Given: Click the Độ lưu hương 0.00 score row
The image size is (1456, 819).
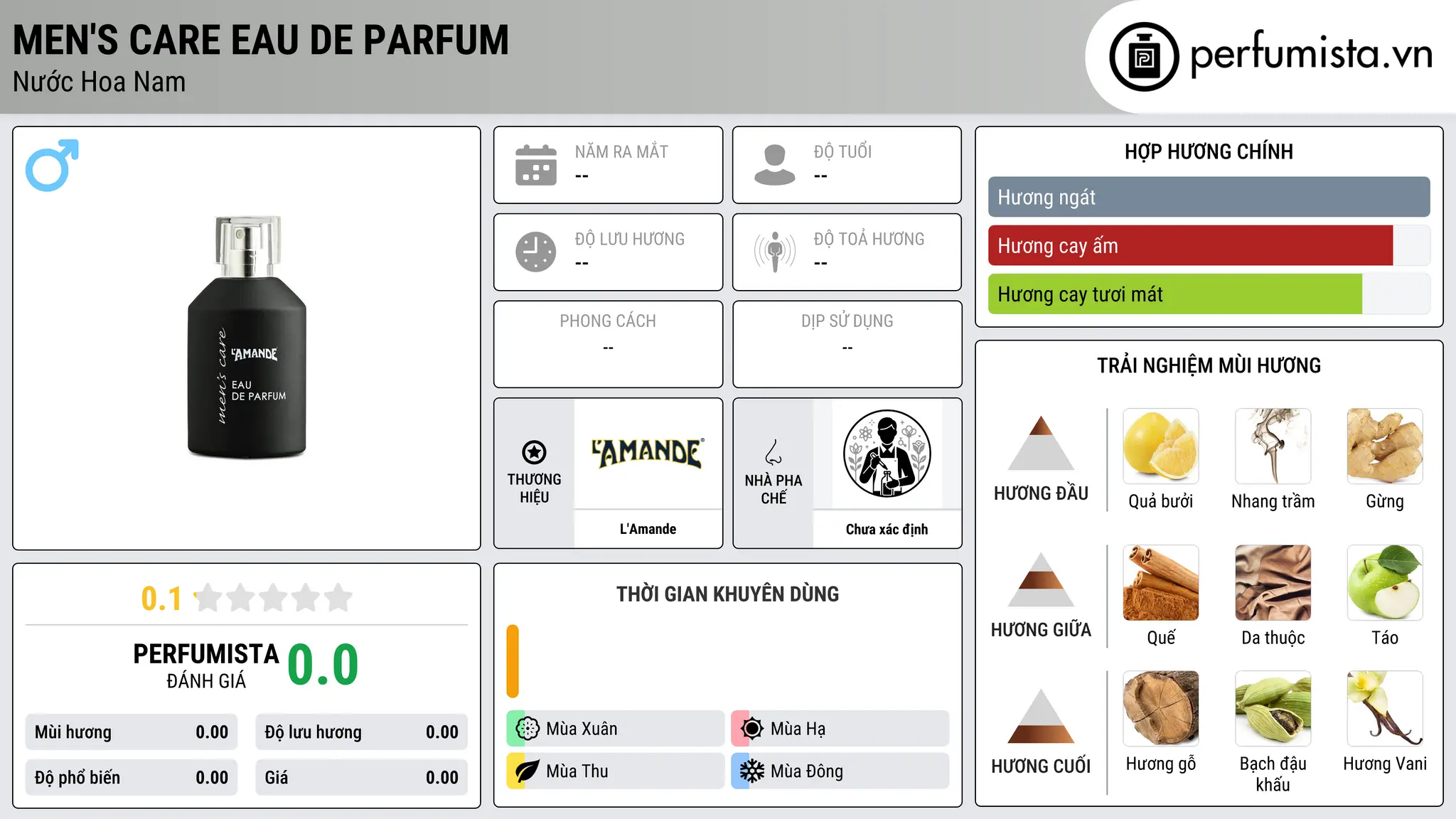Looking at the screenshot, I should [361, 732].
